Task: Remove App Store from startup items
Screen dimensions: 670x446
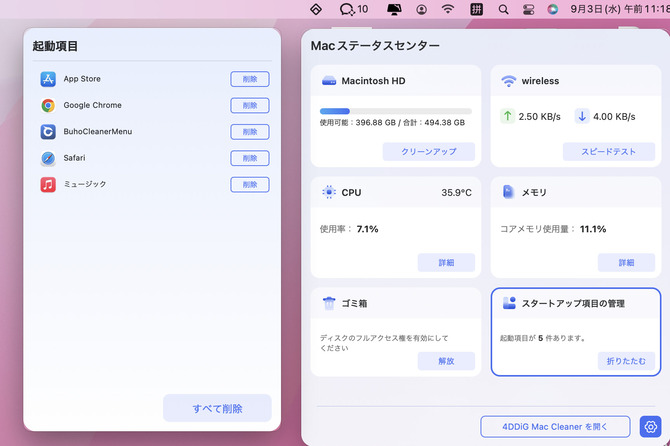Action: [x=250, y=79]
